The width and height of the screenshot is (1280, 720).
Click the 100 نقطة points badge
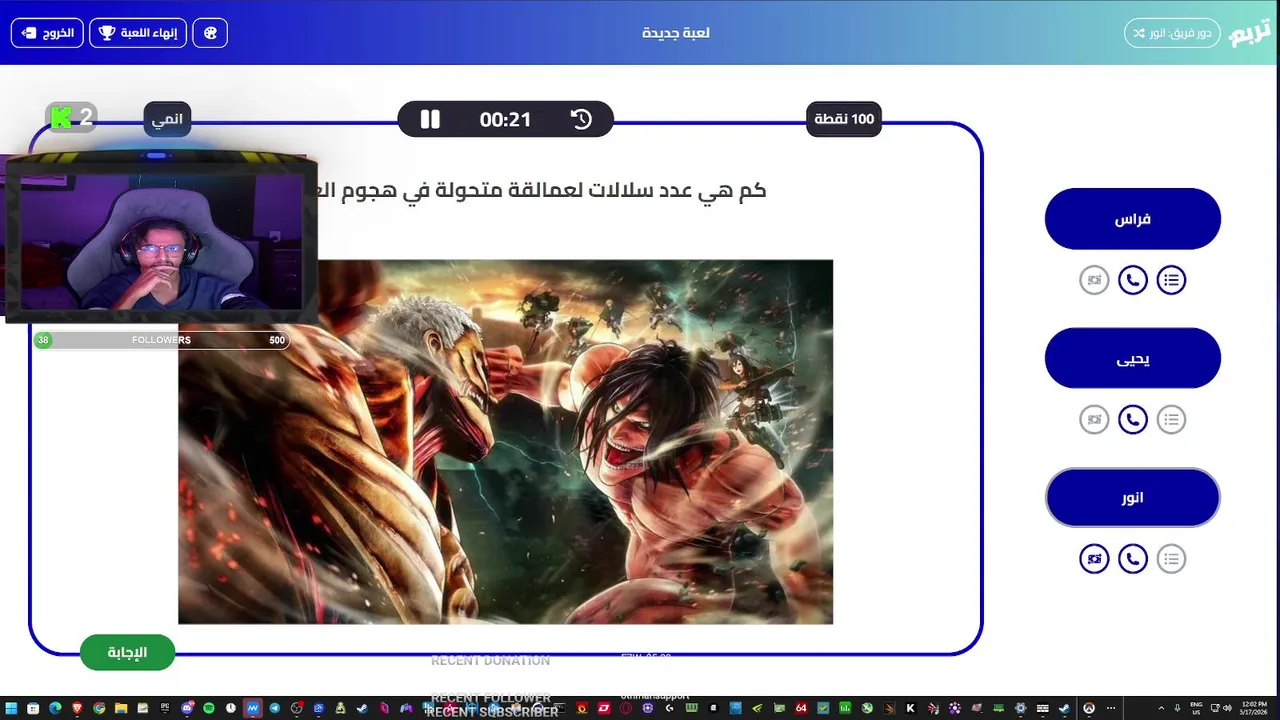[844, 119]
